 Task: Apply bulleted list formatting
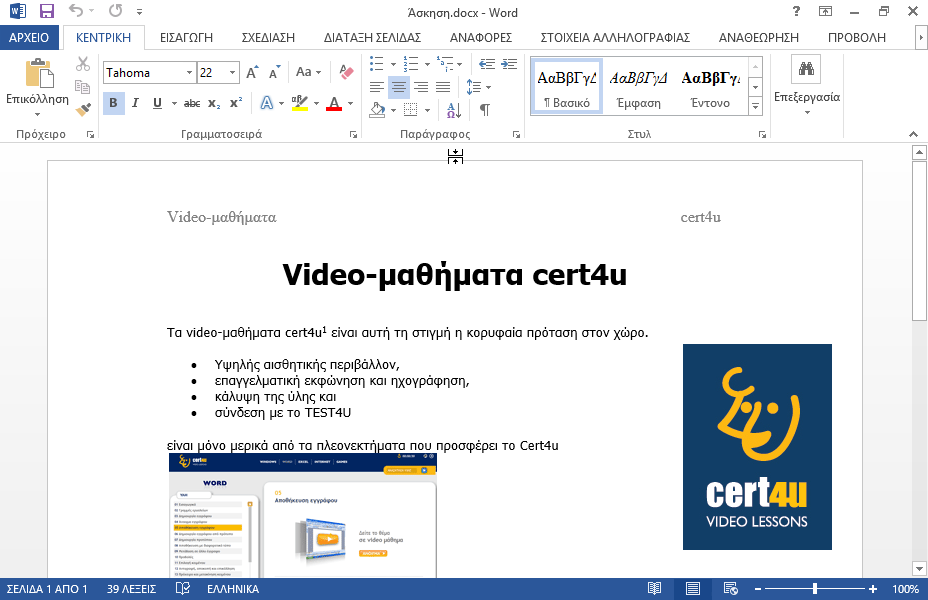[x=376, y=64]
